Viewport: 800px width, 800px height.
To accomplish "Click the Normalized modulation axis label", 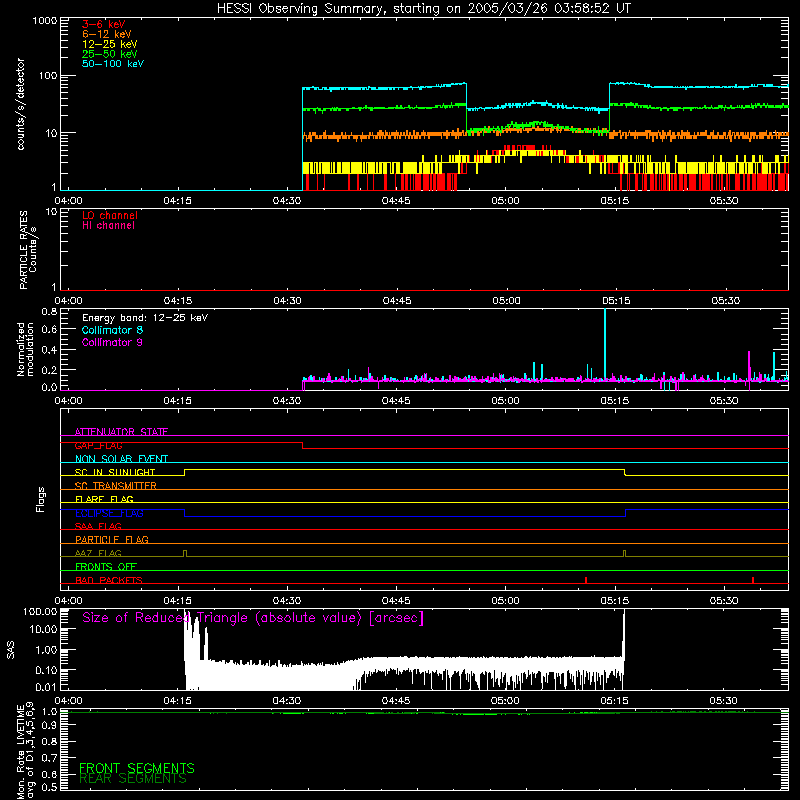I will click(25, 349).
